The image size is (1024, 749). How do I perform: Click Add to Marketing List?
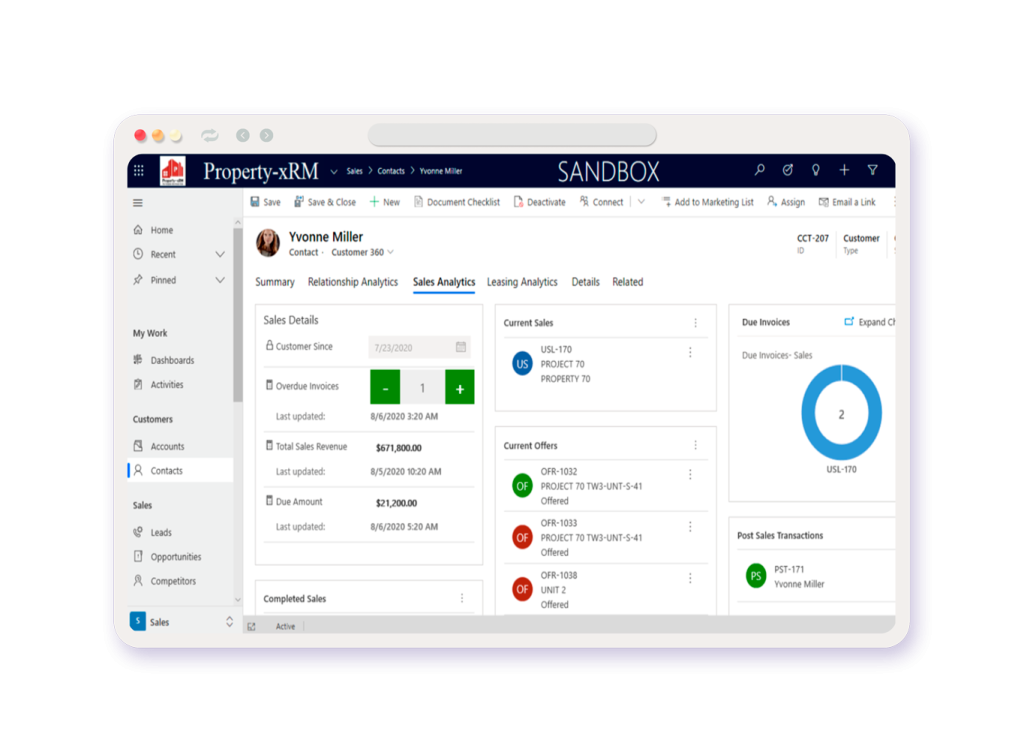click(708, 202)
